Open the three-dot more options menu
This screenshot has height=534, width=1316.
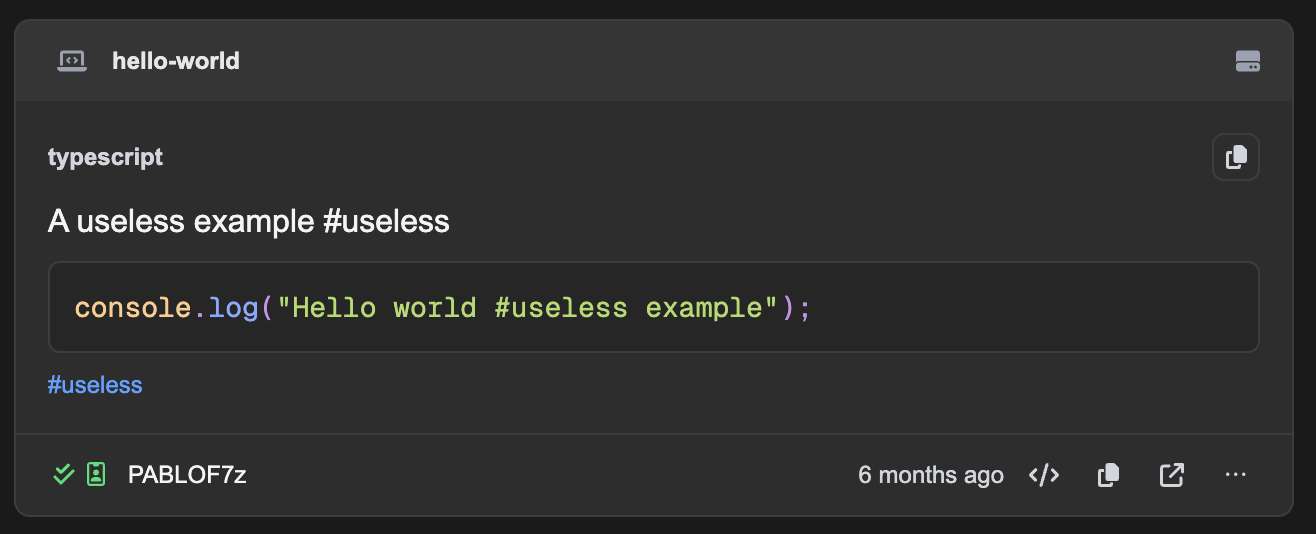pyautogui.click(x=1235, y=475)
